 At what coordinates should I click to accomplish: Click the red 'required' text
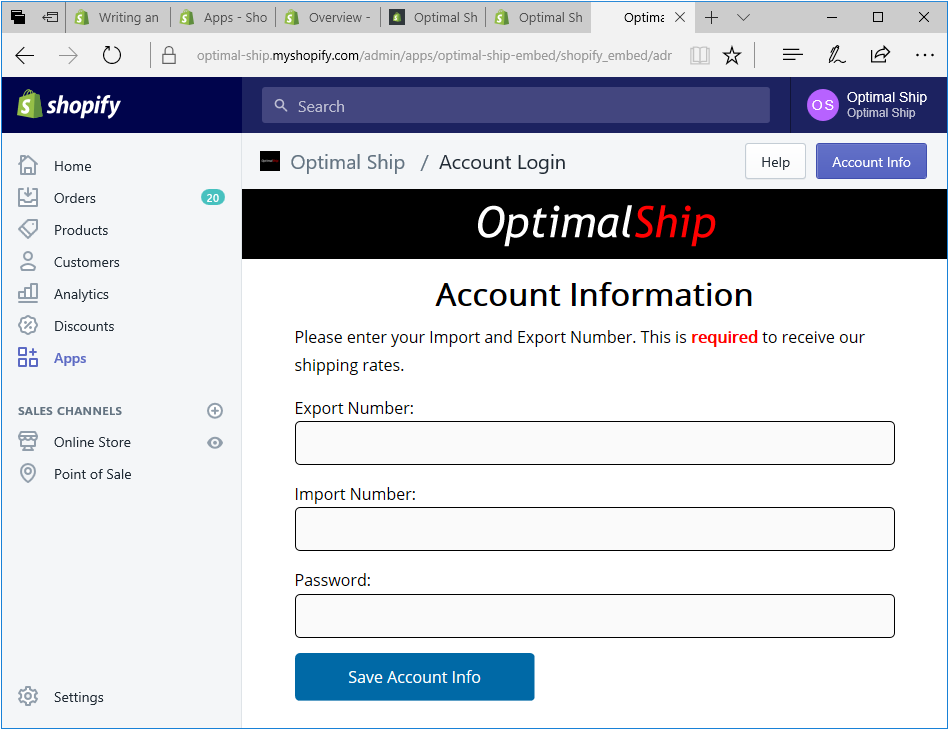724,337
